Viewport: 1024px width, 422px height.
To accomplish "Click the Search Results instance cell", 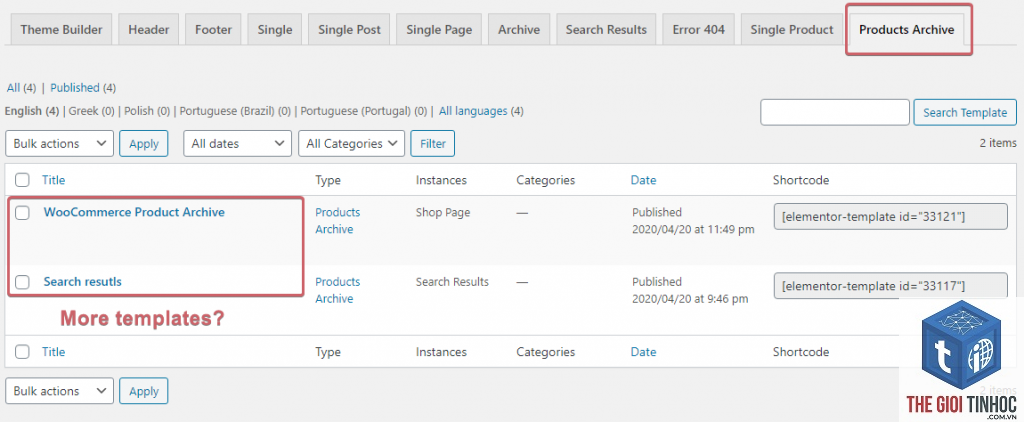I will (452, 282).
